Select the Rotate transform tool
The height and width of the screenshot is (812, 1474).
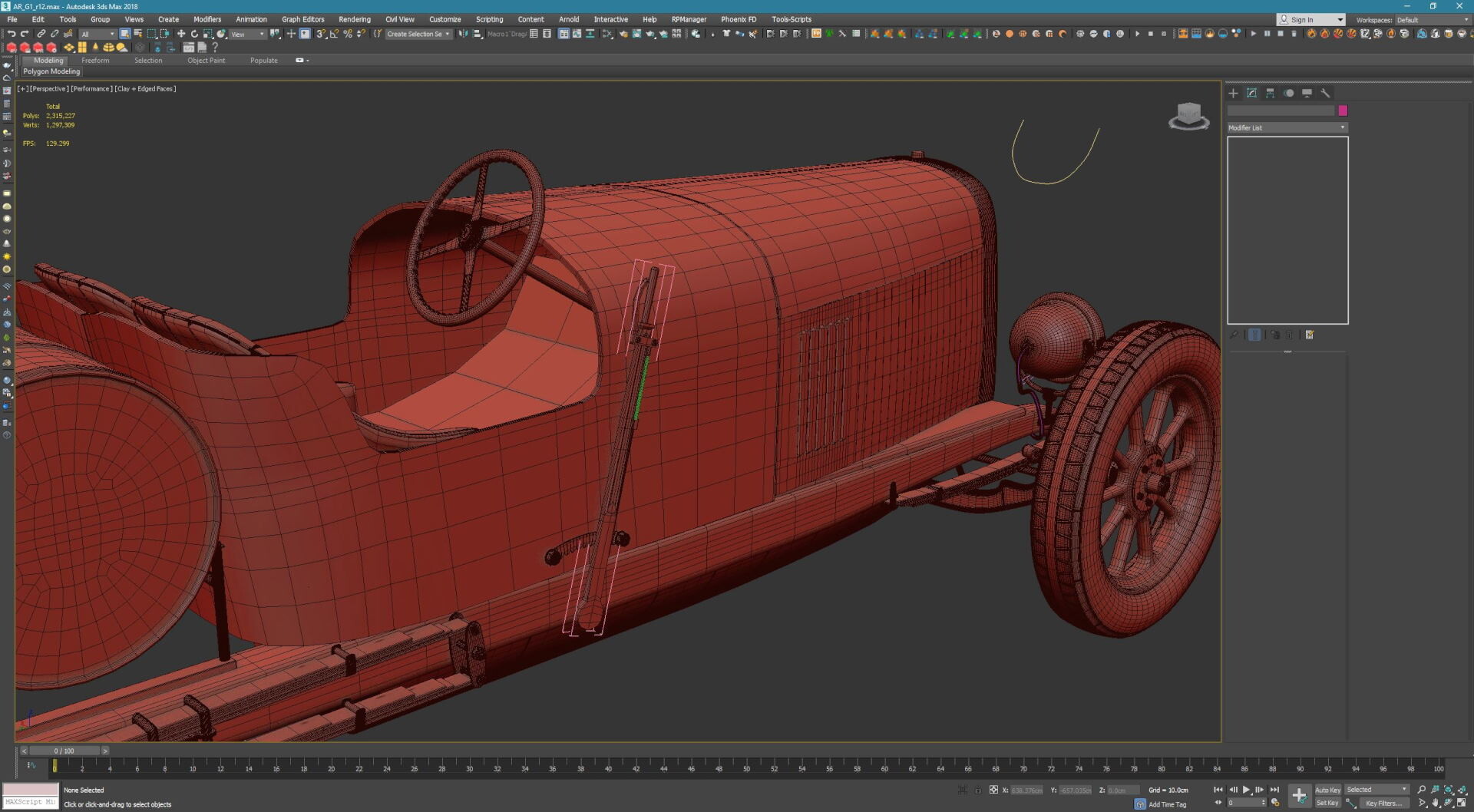194,34
